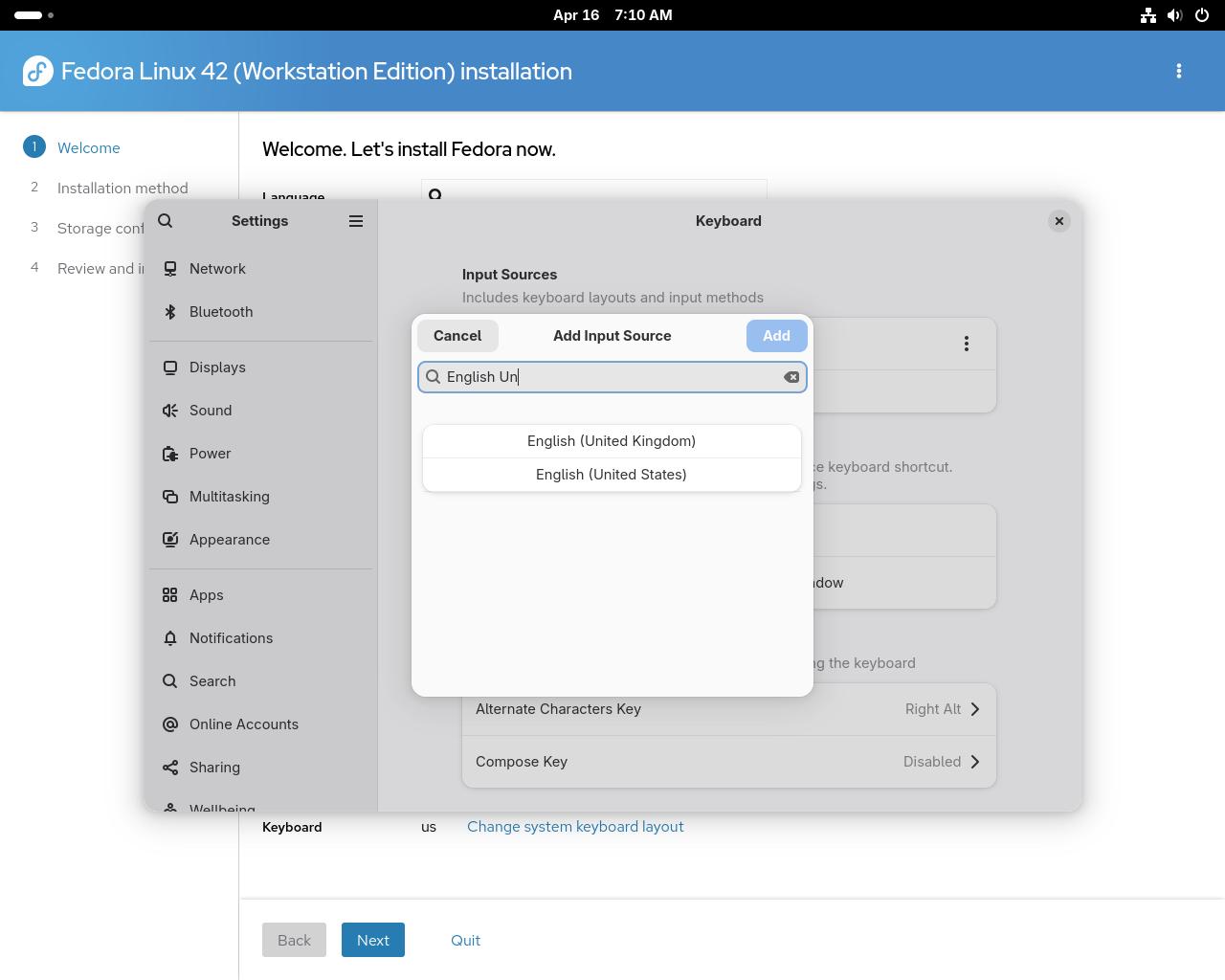Image resolution: width=1225 pixels, height=980 pixels.
Task: Open input source three-dot options menu
Action: click(967, 344)
